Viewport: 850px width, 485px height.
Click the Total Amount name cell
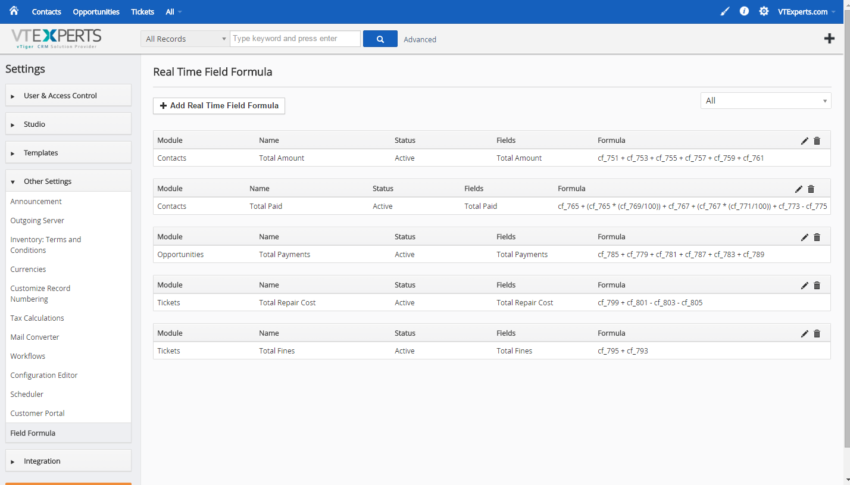tap(281, 158)
